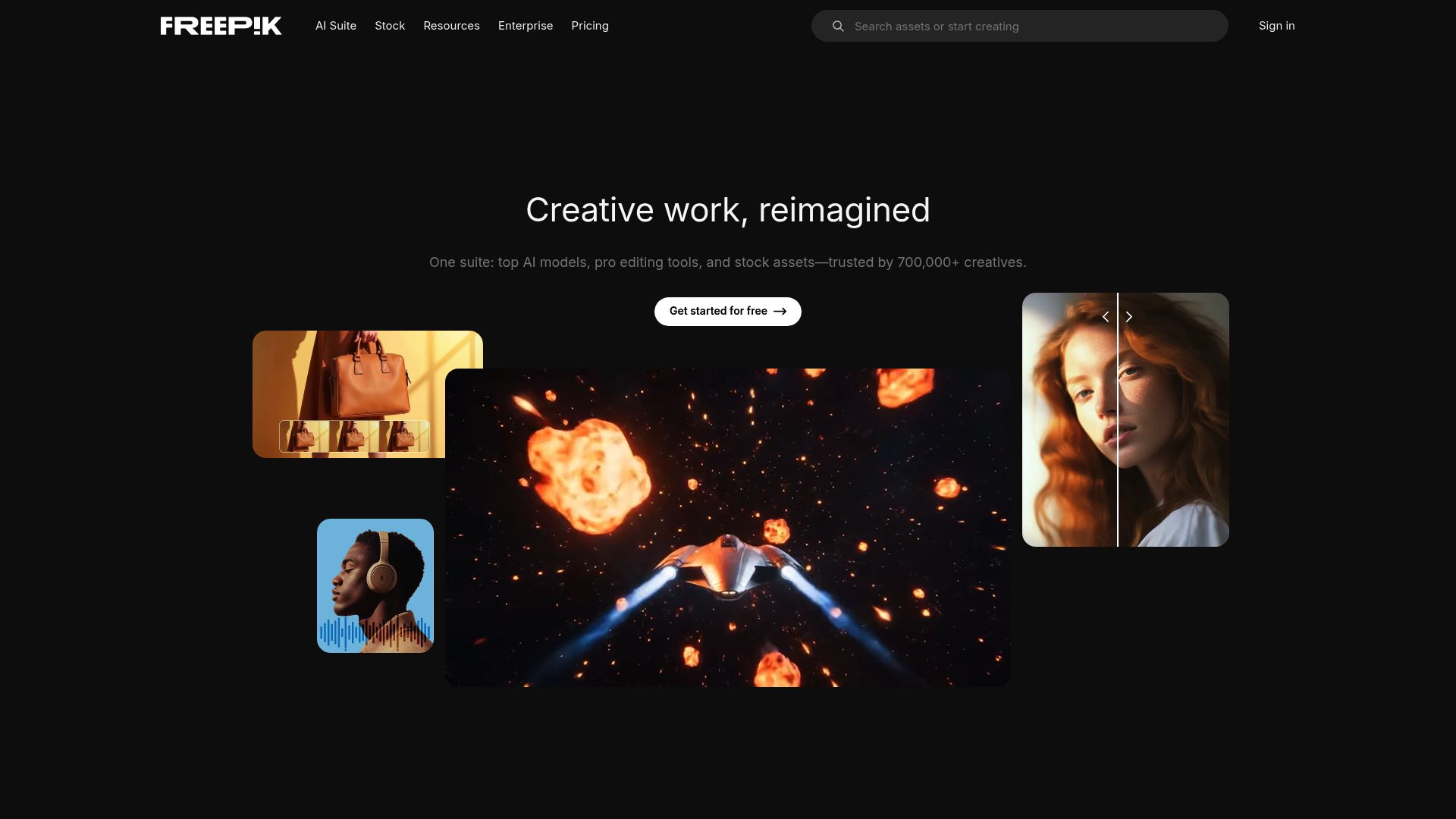Click the left chevron on the portrait comparison

[1106, 317]
